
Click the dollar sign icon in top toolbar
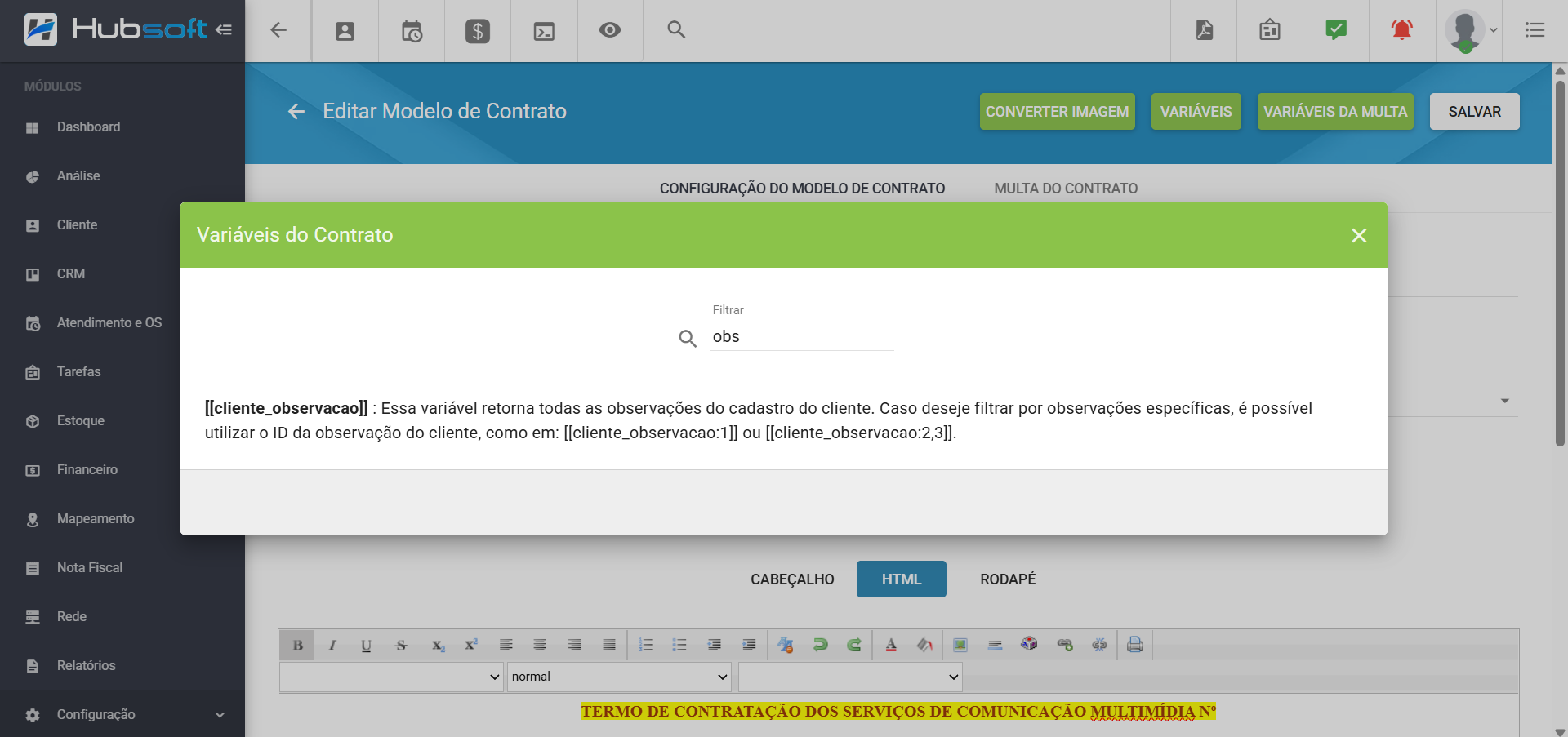[477, 31]
